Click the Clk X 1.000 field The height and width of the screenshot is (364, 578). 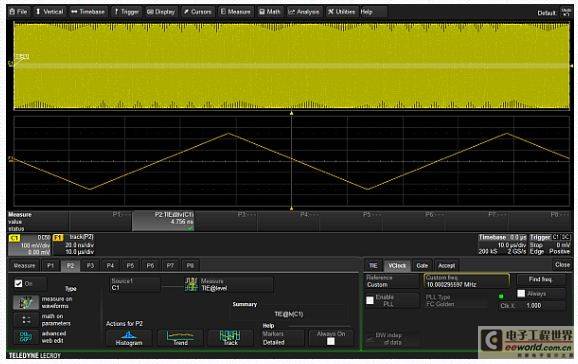(532, 306)
